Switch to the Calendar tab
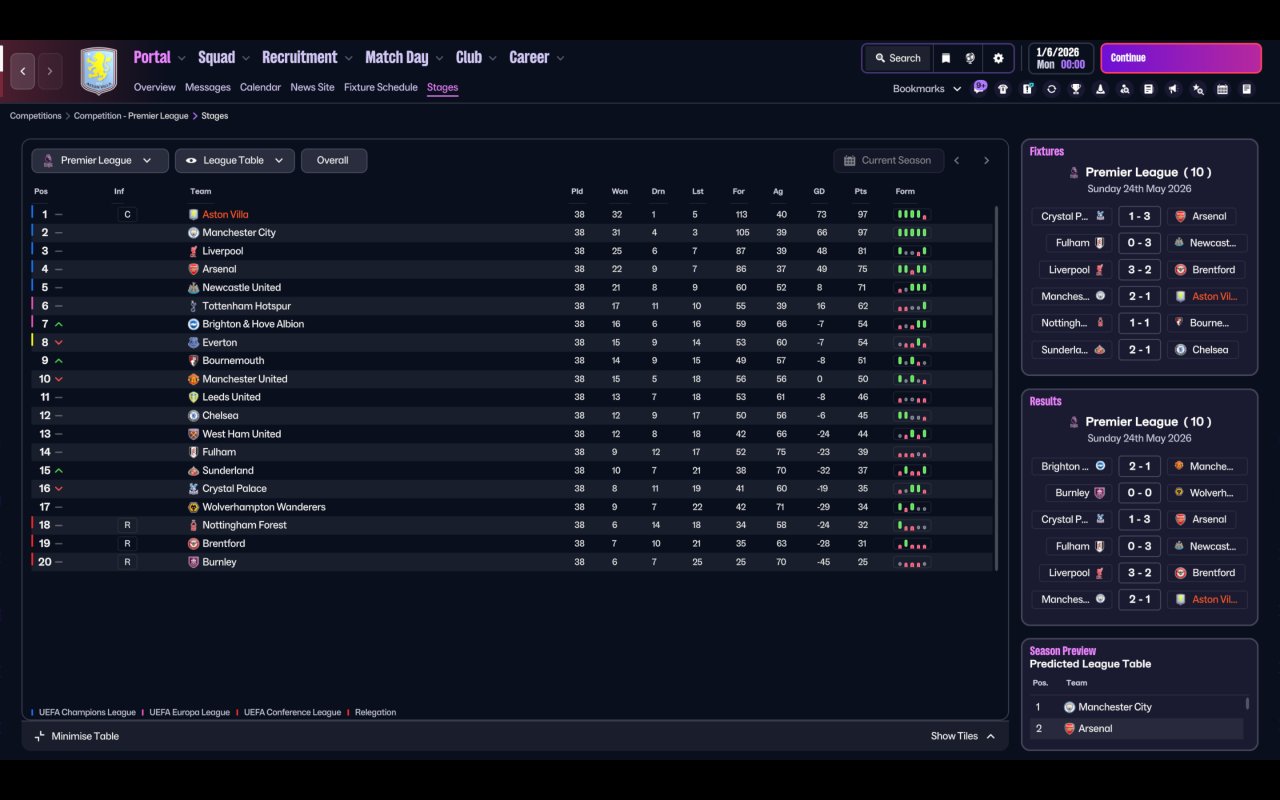 coord(260,87)
